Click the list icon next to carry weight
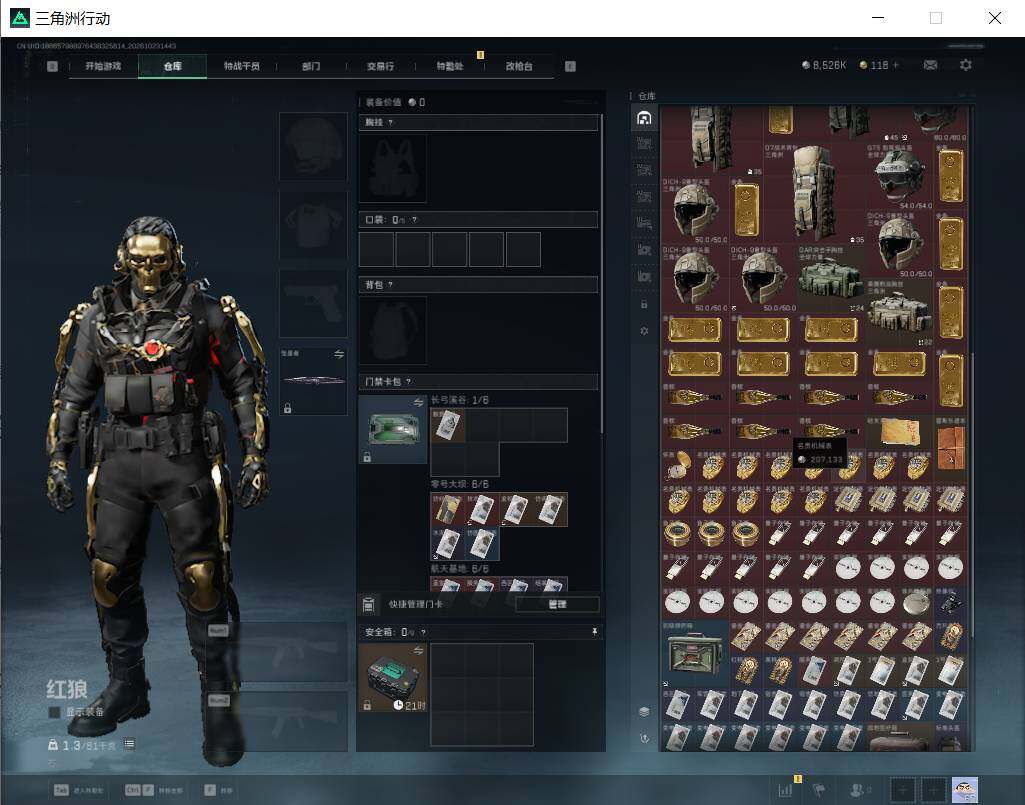 tap(129, 744)
